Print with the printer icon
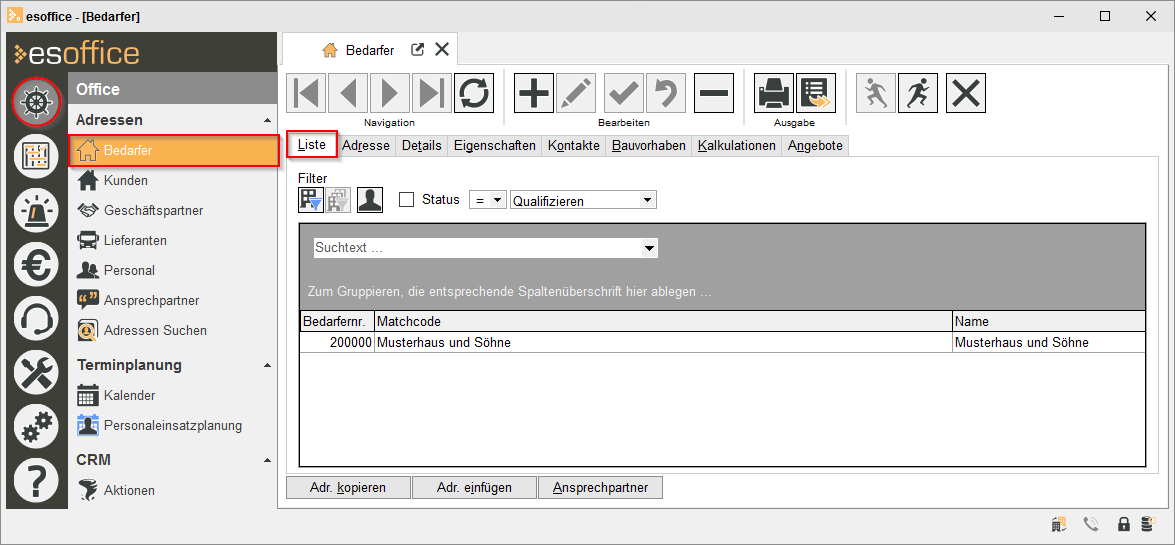 click(774, 94)
